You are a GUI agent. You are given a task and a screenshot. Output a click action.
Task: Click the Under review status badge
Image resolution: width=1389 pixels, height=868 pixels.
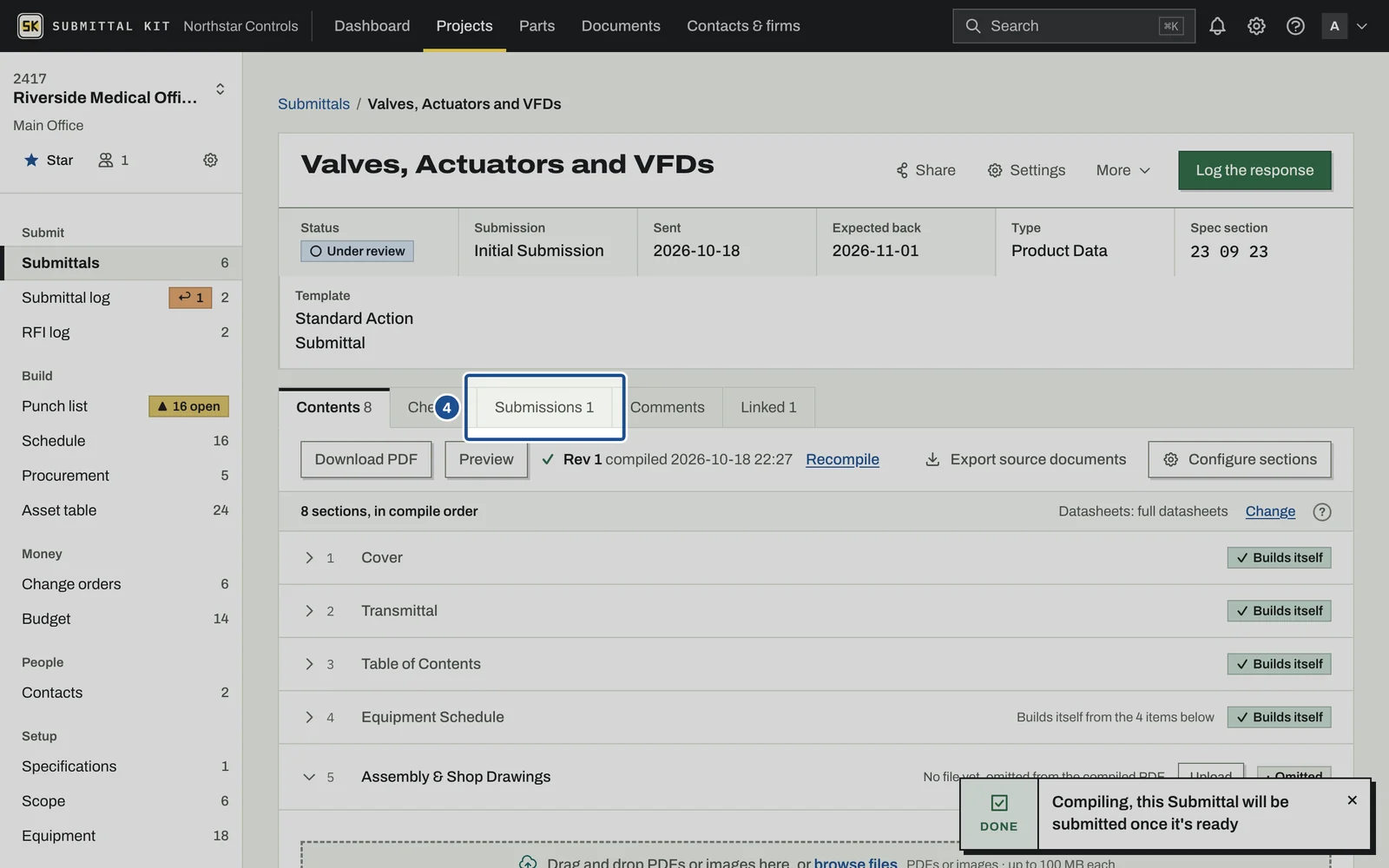tap(357, 251)
